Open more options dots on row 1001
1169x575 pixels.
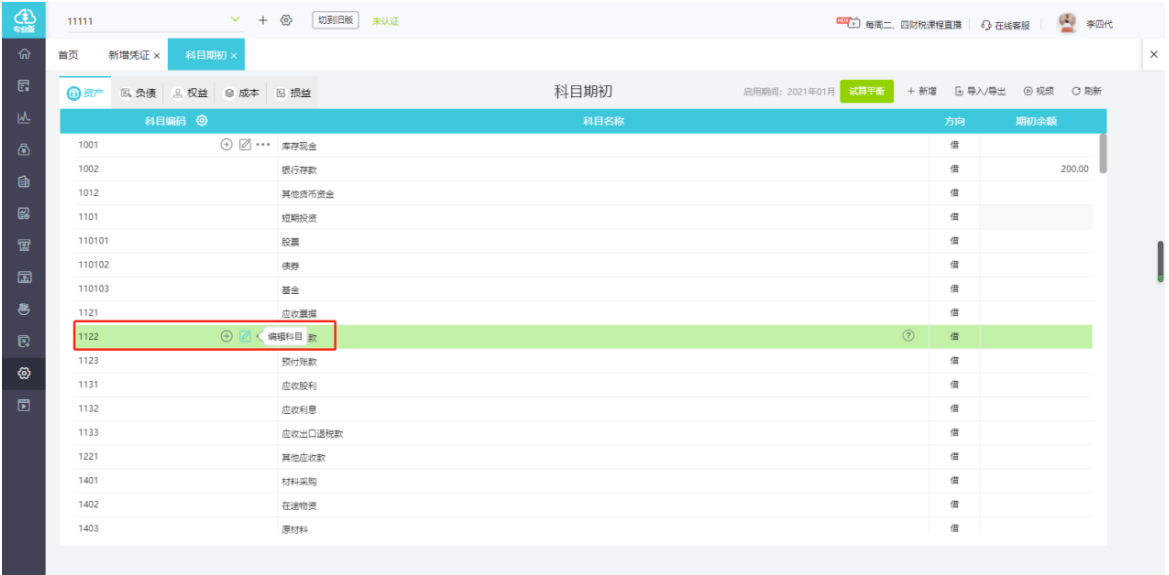pyautogui.click(x=262, y=145)
